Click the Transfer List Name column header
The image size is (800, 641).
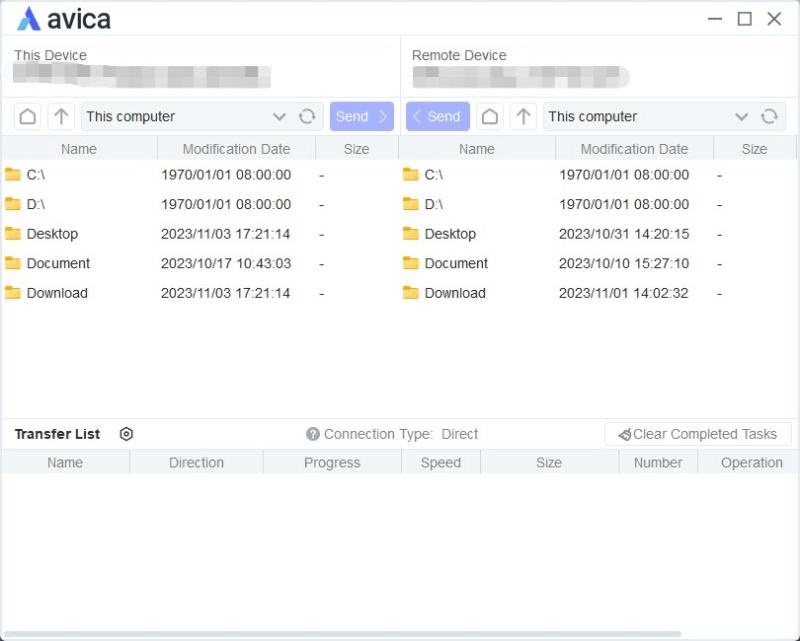(65, 462)
